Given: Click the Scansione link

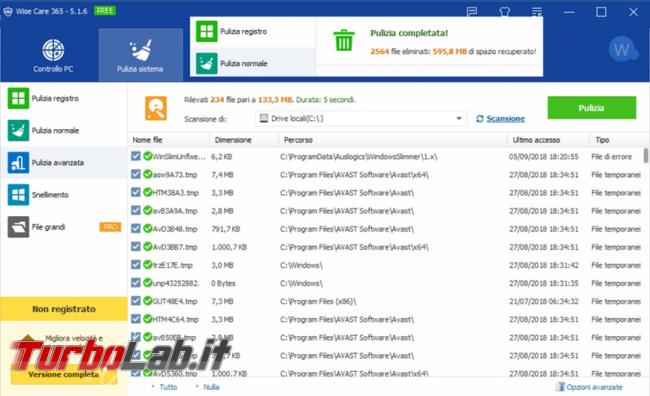Looking at the screenshot, I should click(x=505, y=119).
